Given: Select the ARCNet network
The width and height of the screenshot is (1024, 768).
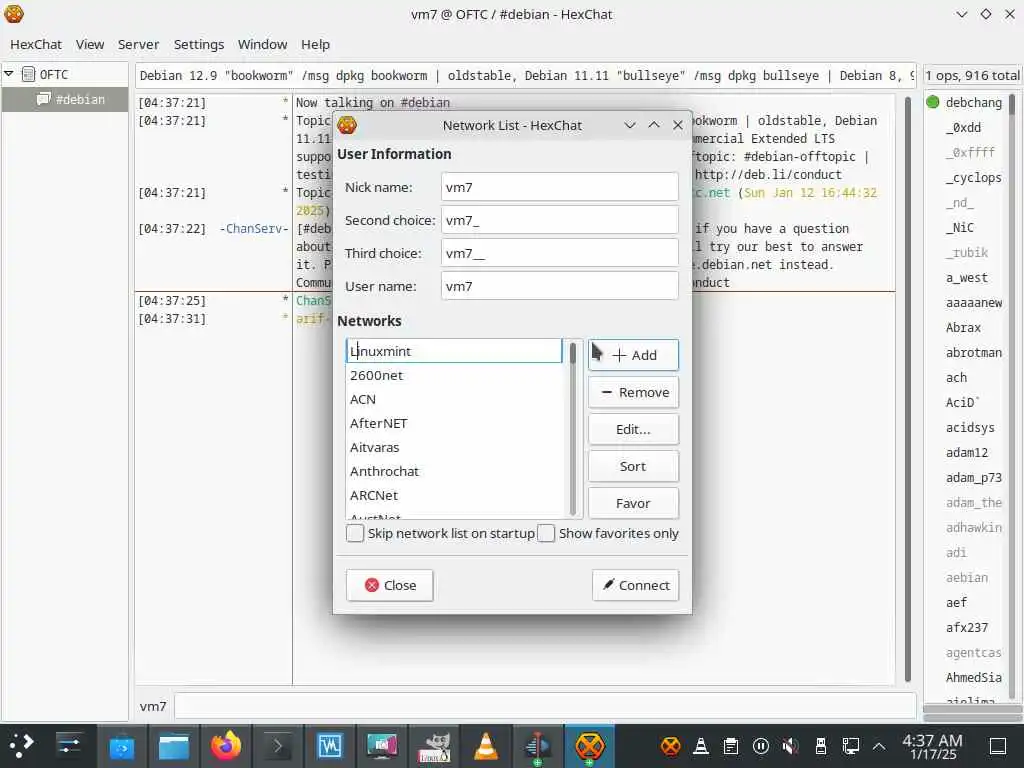Looking at the screenshot, I should tap(454, 495).
